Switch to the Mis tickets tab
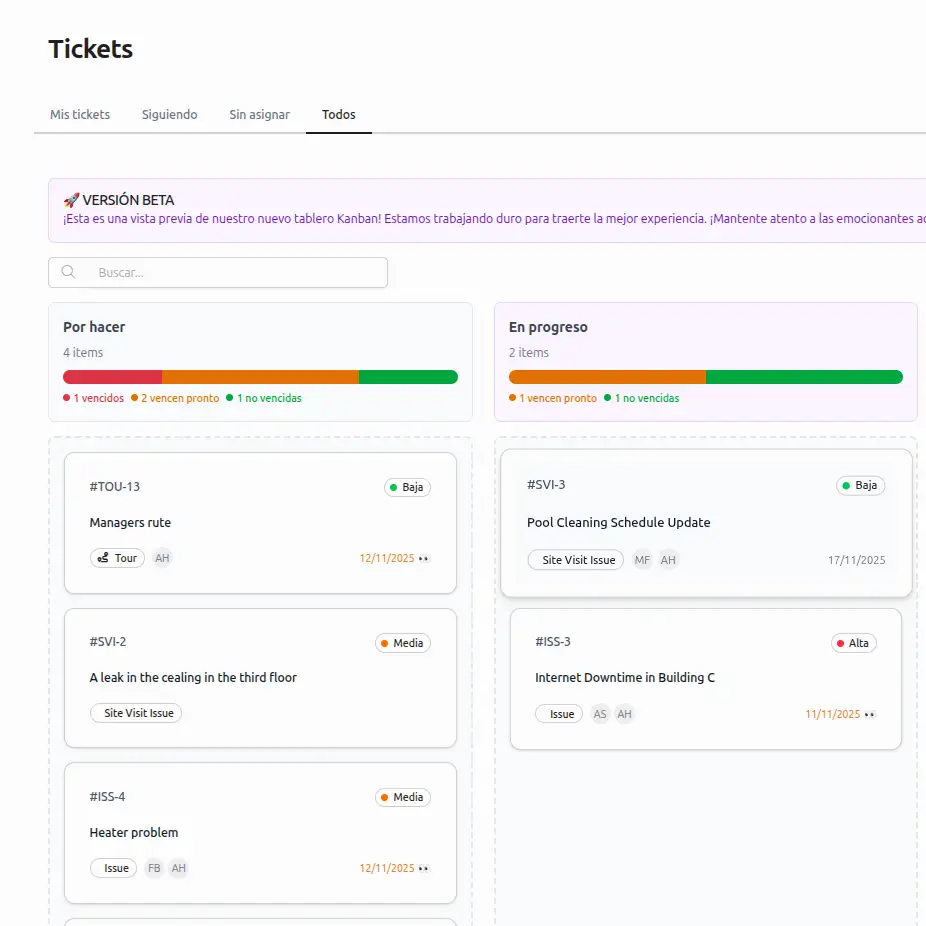The width and height of the screenshot is (926, 926). pyautogui.click(x=79, y=114)
